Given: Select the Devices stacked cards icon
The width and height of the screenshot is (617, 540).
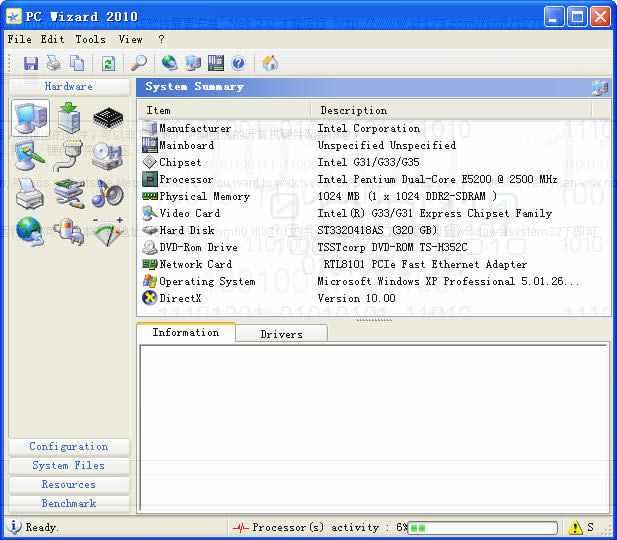Looking at the screenshot, I should (x=69, y=194).
